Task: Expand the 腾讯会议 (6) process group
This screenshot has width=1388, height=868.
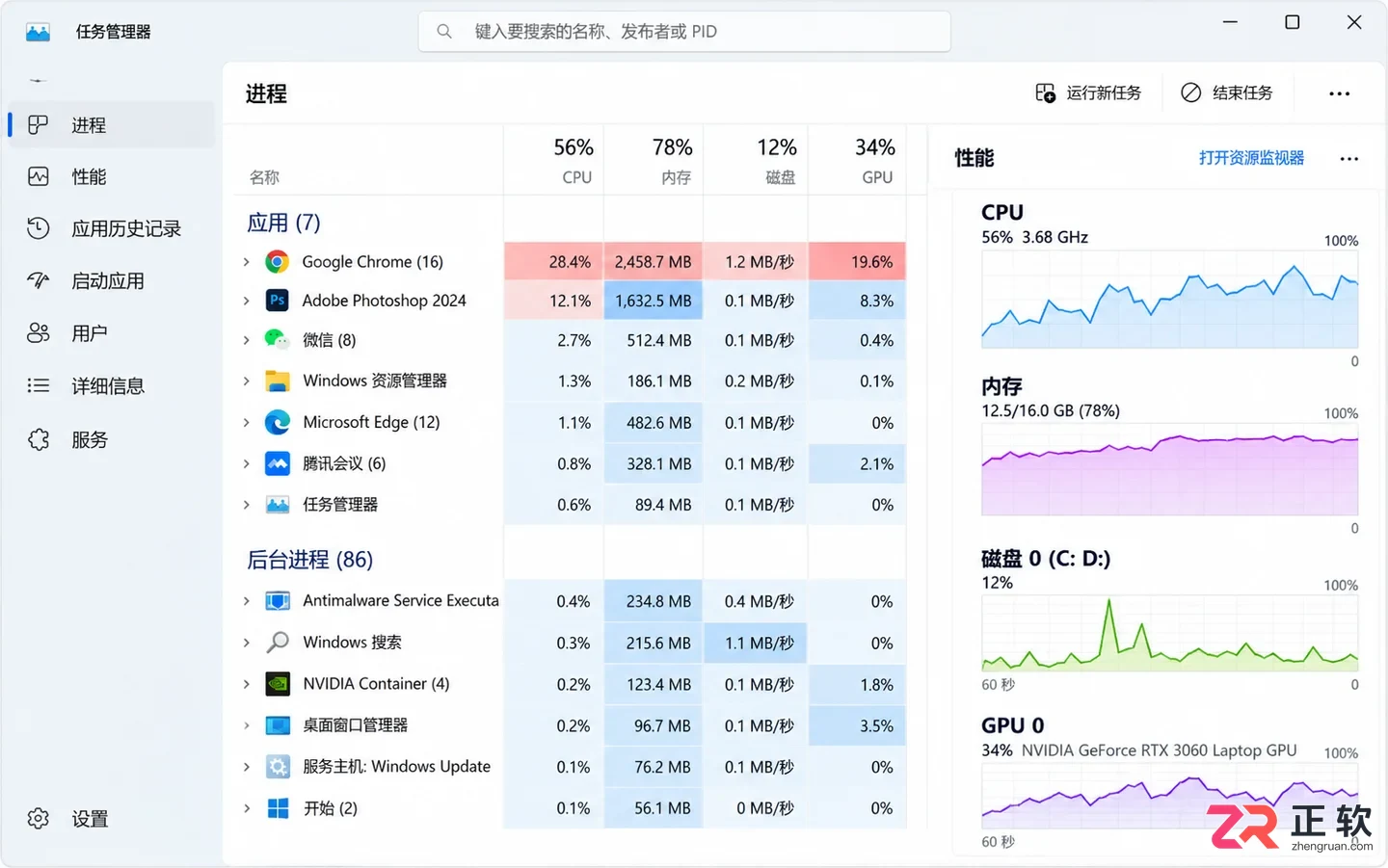Action: tap(247, 463)
